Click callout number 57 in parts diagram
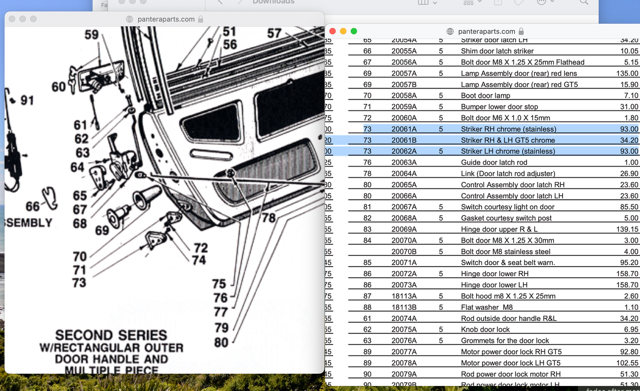The height and width of the screenshot is (391, 640). click(274, 33)
